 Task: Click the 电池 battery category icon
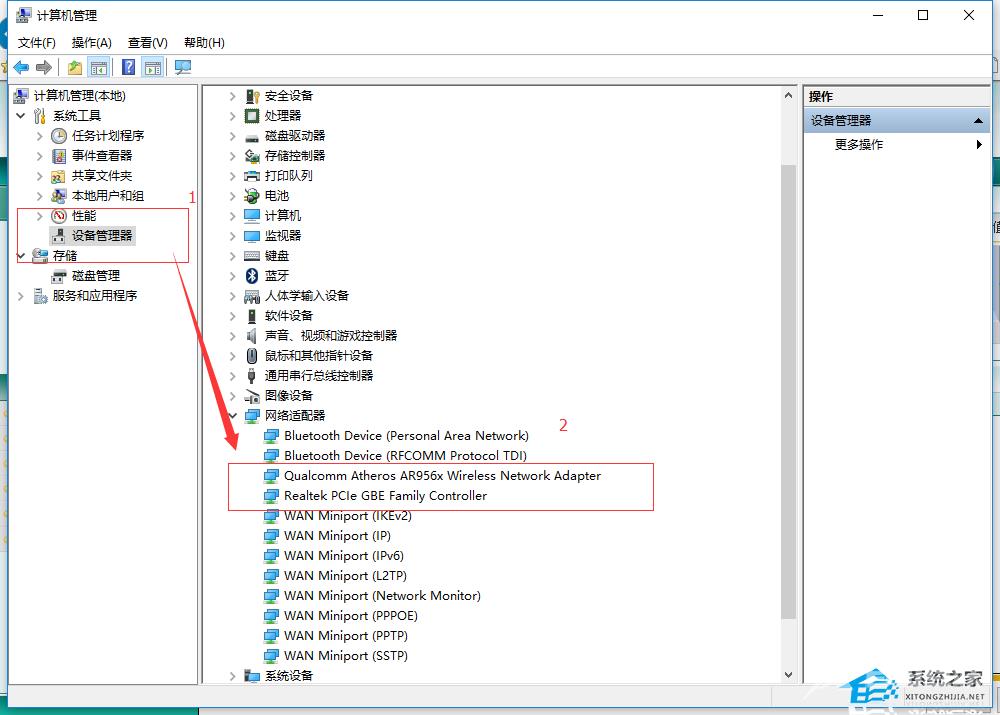[252, 195]
